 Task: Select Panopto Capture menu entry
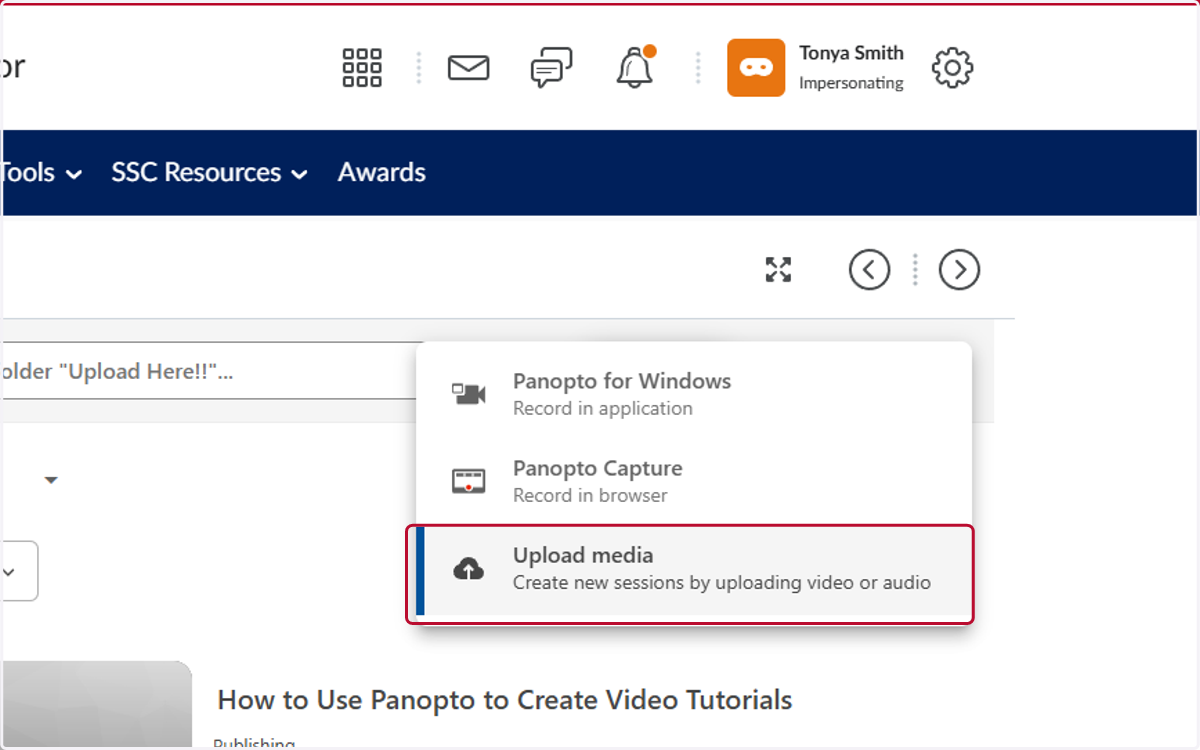[x=693, y=481]
